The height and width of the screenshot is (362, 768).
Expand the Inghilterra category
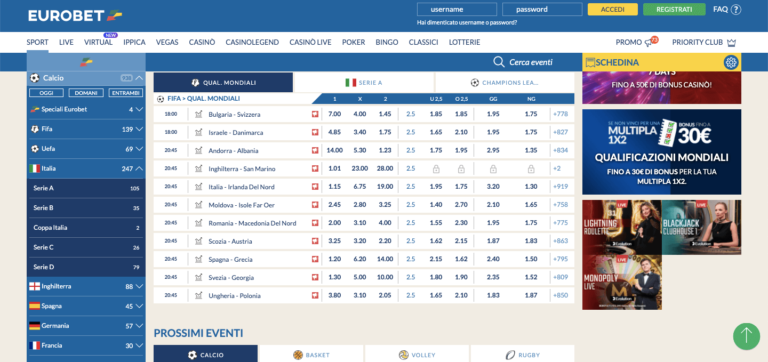[139, 287]
